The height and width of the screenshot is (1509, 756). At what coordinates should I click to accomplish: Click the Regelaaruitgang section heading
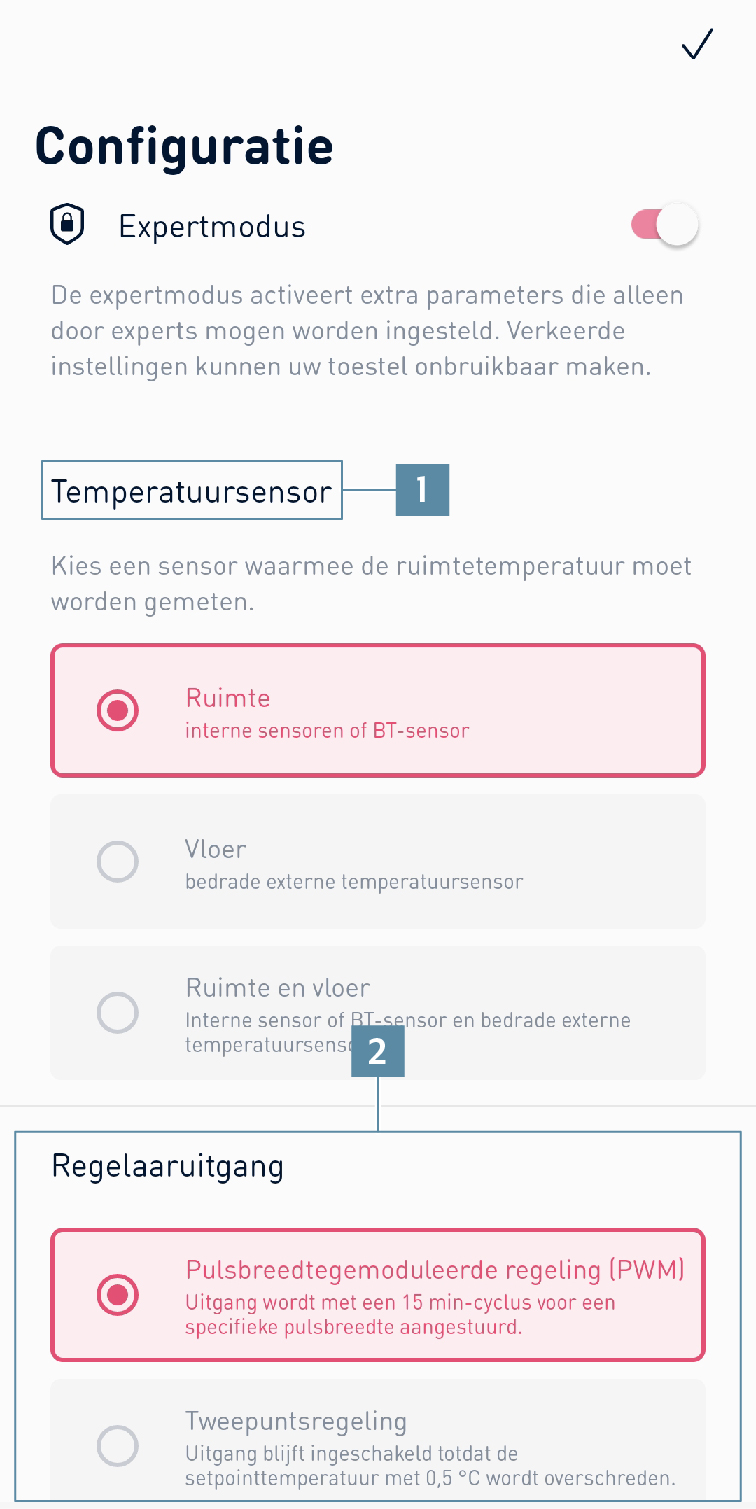pyautogui.click(x=167, y=1166)
